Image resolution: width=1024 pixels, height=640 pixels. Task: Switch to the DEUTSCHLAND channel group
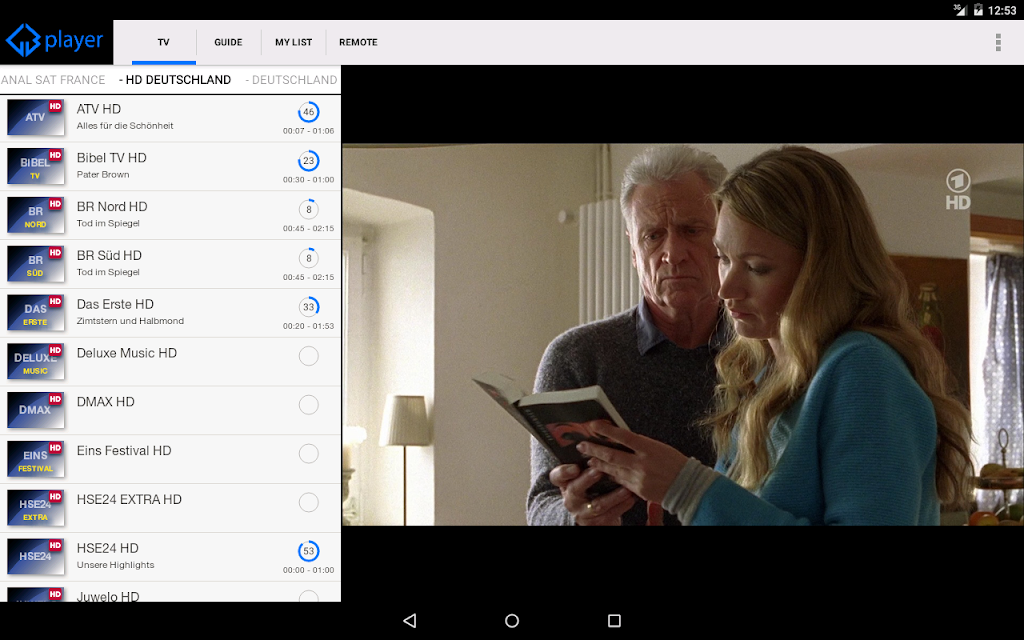point(291,80)
